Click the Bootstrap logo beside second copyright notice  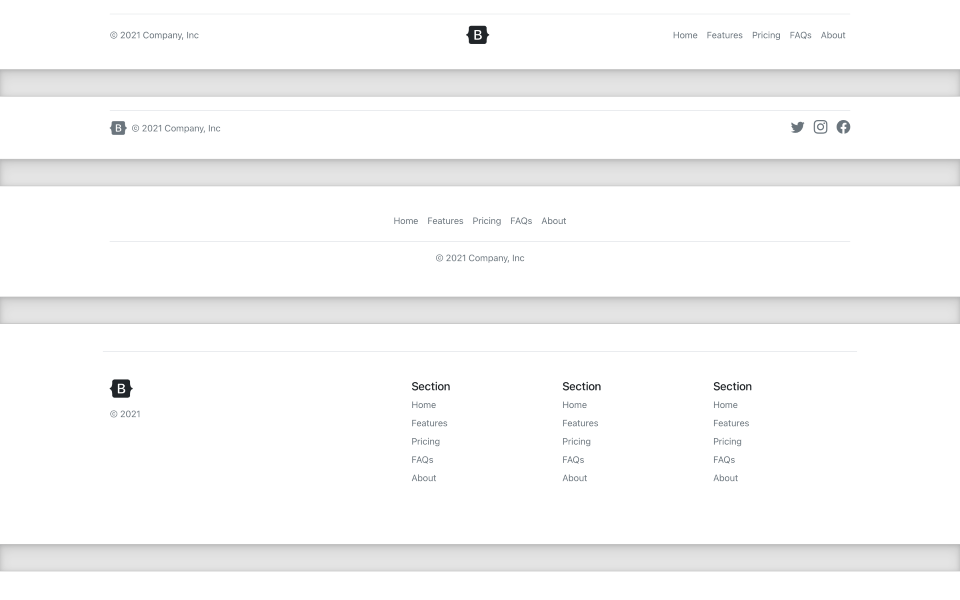pyautogui.click(x=118, y=128)
